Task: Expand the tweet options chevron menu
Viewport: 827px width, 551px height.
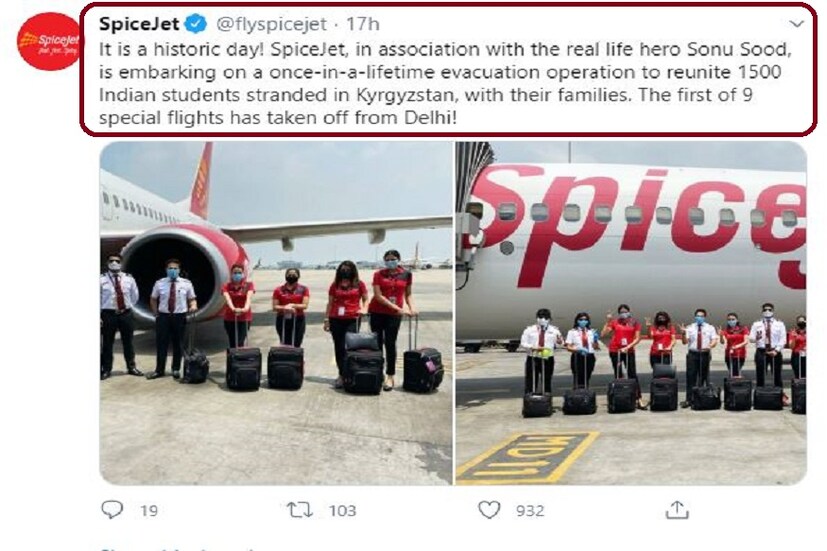Action: coord(796,23)
